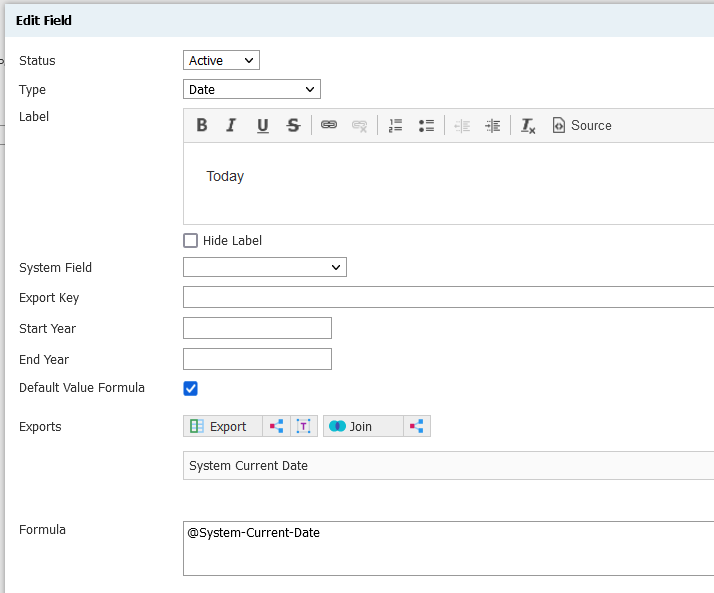
Task: Open the Status dropdown showing Active
Action: click(x=221, y=60)
